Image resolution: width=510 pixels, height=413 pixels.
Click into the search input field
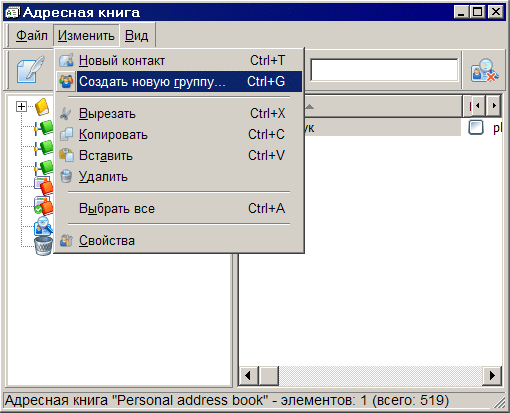384,70
